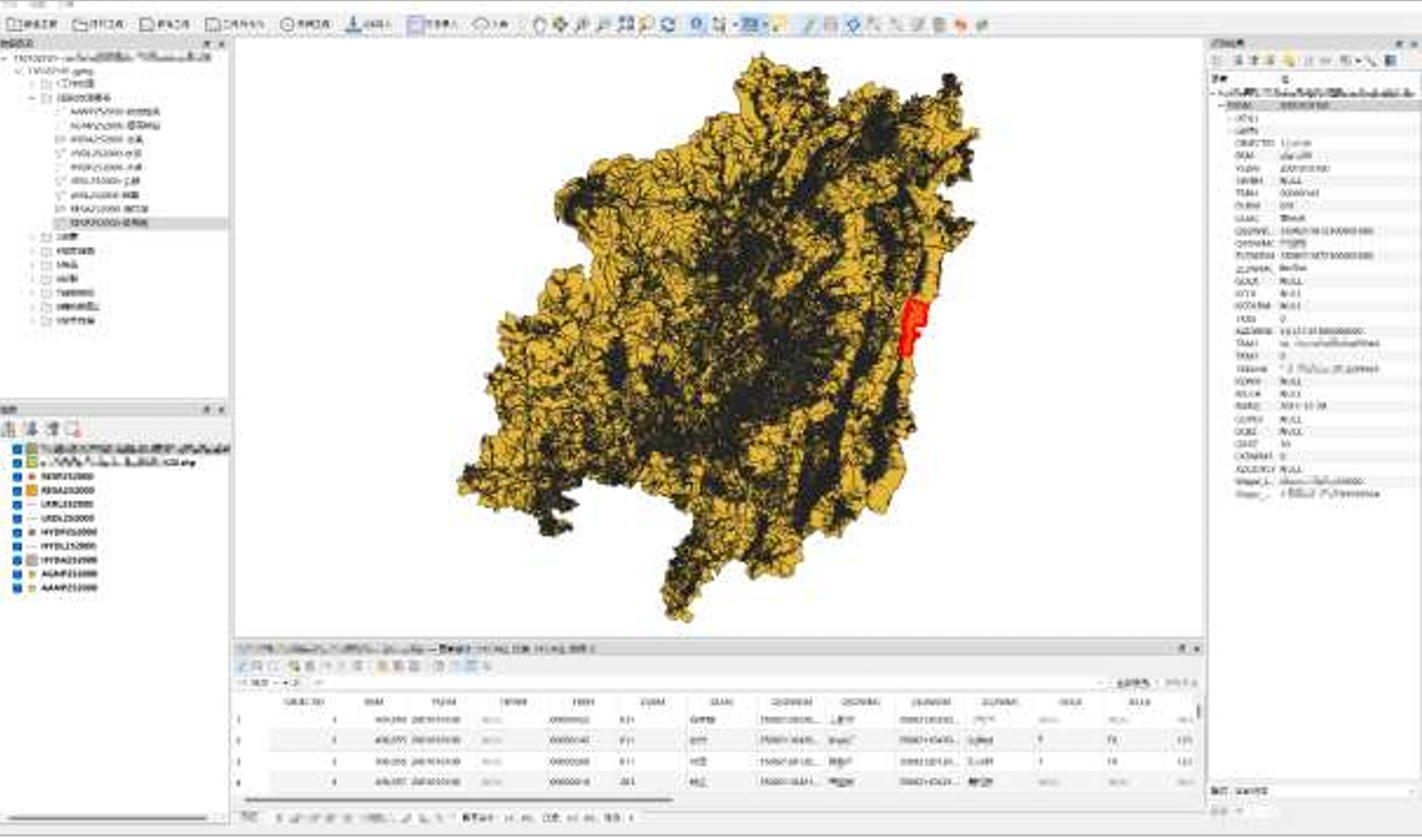This screenshot has width=1422, height=839.
Task: Close the attribute table panel
Action: (1197, 649)
